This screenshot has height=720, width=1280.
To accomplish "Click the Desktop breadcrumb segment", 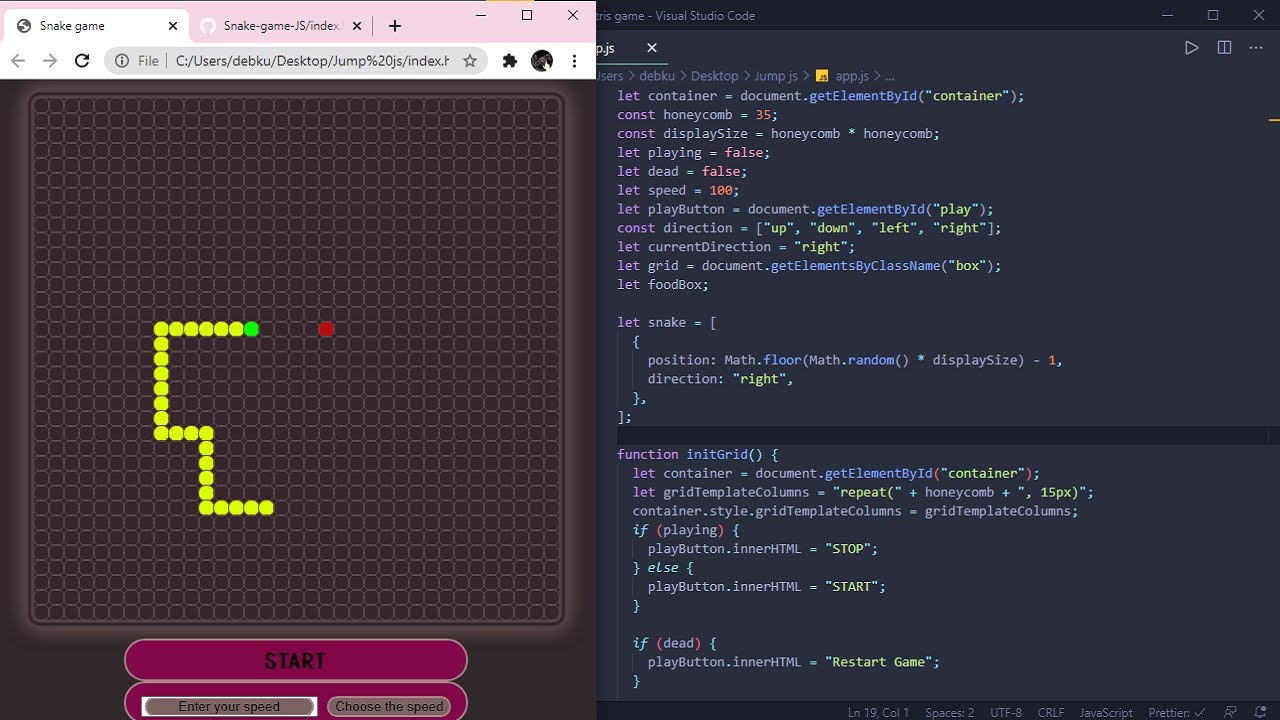I will click(714, 75).
